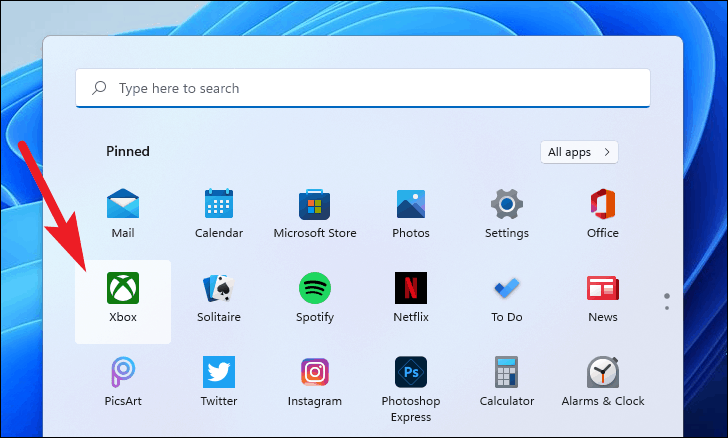Go to next pinned apps page dot
This screenshot has width=728, height=438.
[x=667, y=308]
